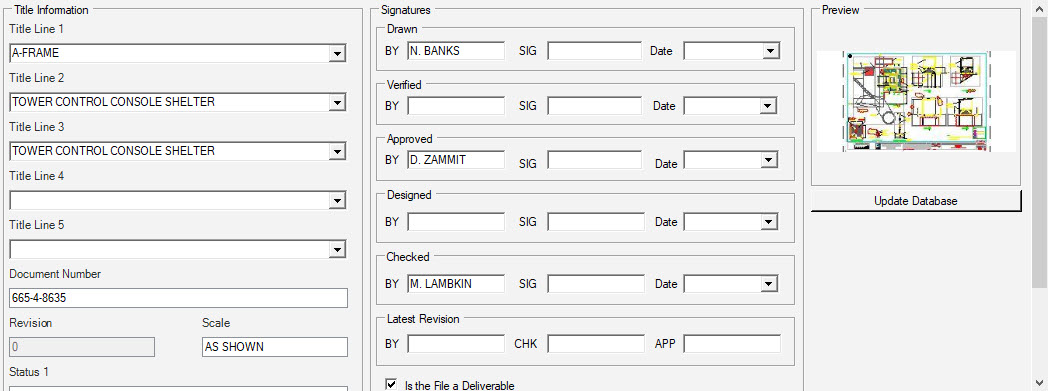The width and height of the screenshot is (1048, 391).
Task: Click the Drawn BY field containing N. BANKS
Action: pyautogui.click(x=456, y=50)
